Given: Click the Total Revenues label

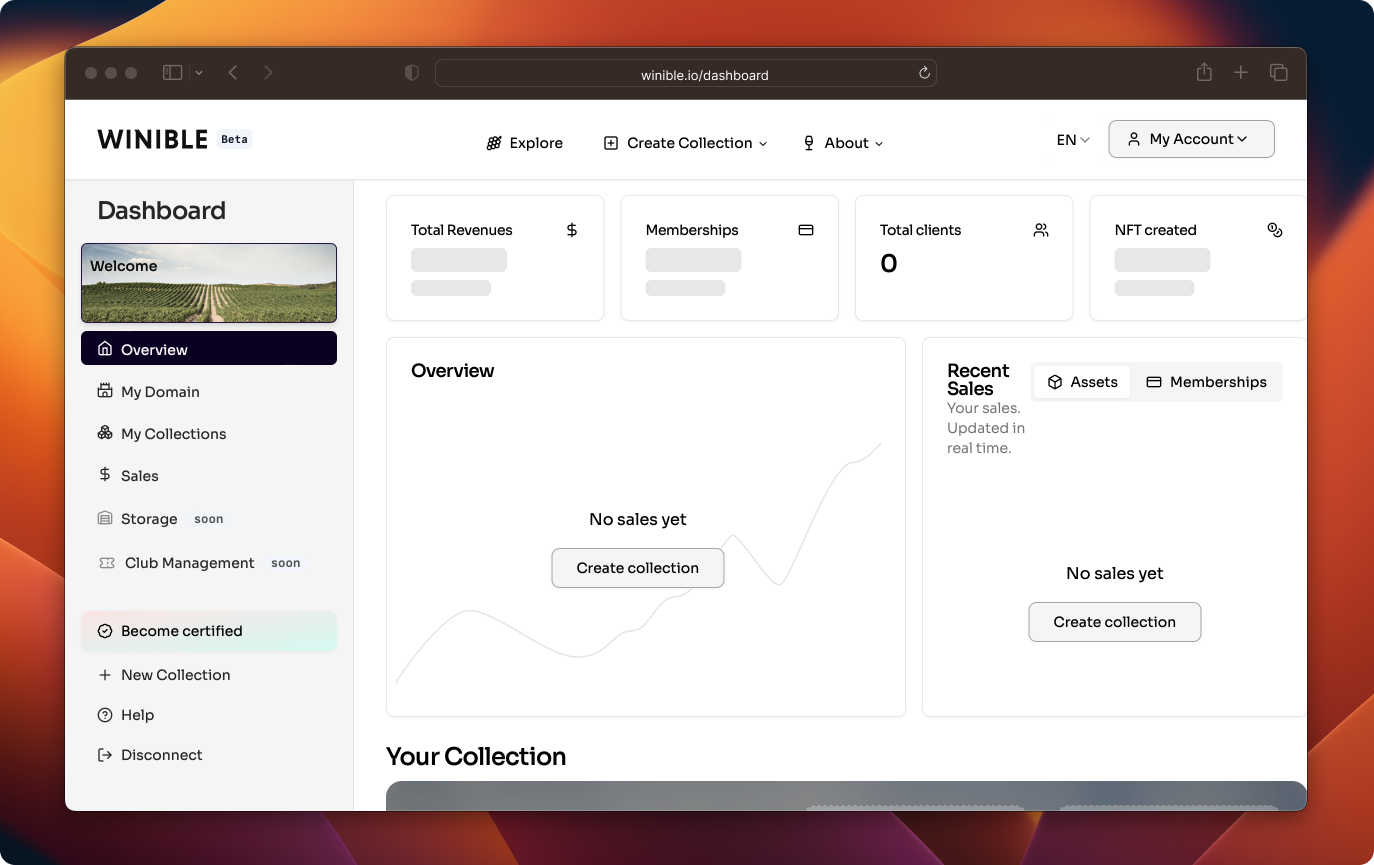Looking at the screenshot, I should click(461, 230).
